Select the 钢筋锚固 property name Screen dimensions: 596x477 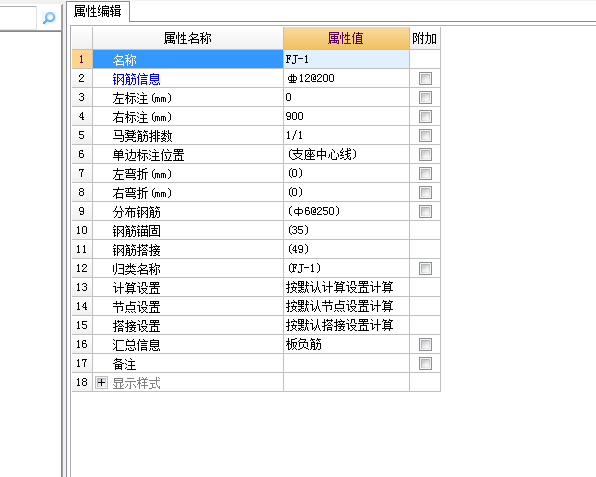click(x=136, y=231)
